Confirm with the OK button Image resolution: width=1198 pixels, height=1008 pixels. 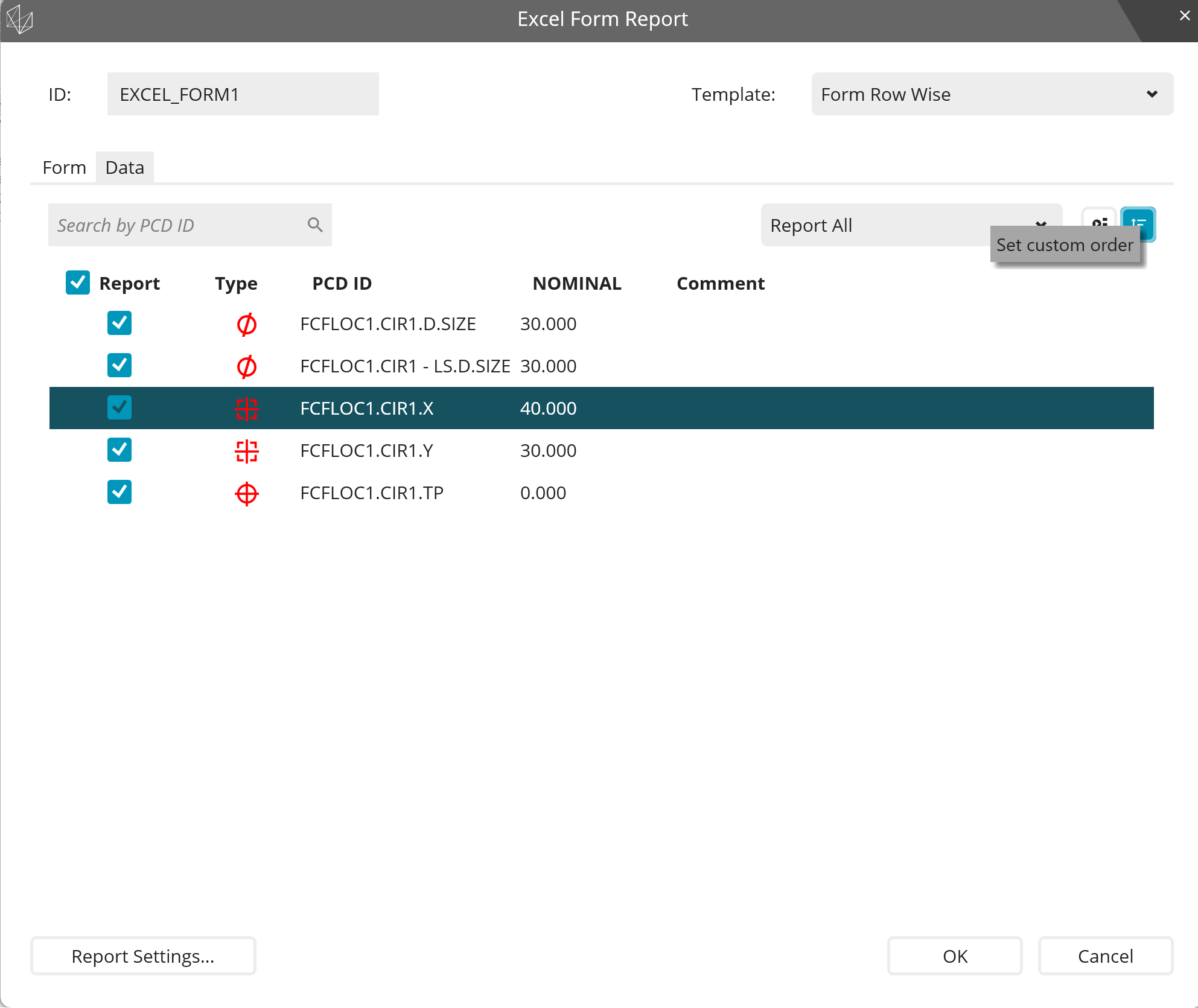coord(955,955)
